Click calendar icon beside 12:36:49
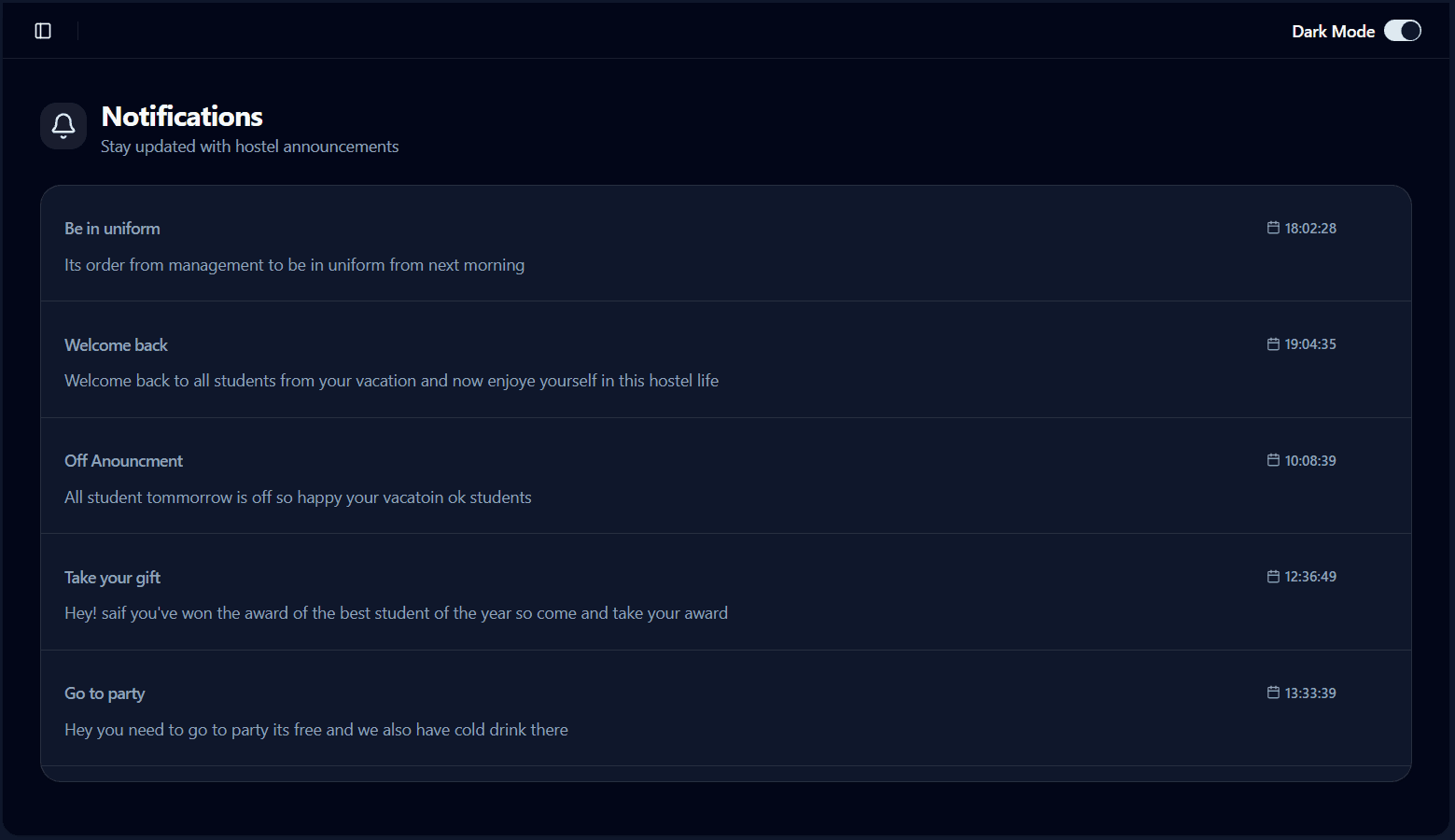1455x840 pixels. pyautogui.click(x=1273, y=577)
